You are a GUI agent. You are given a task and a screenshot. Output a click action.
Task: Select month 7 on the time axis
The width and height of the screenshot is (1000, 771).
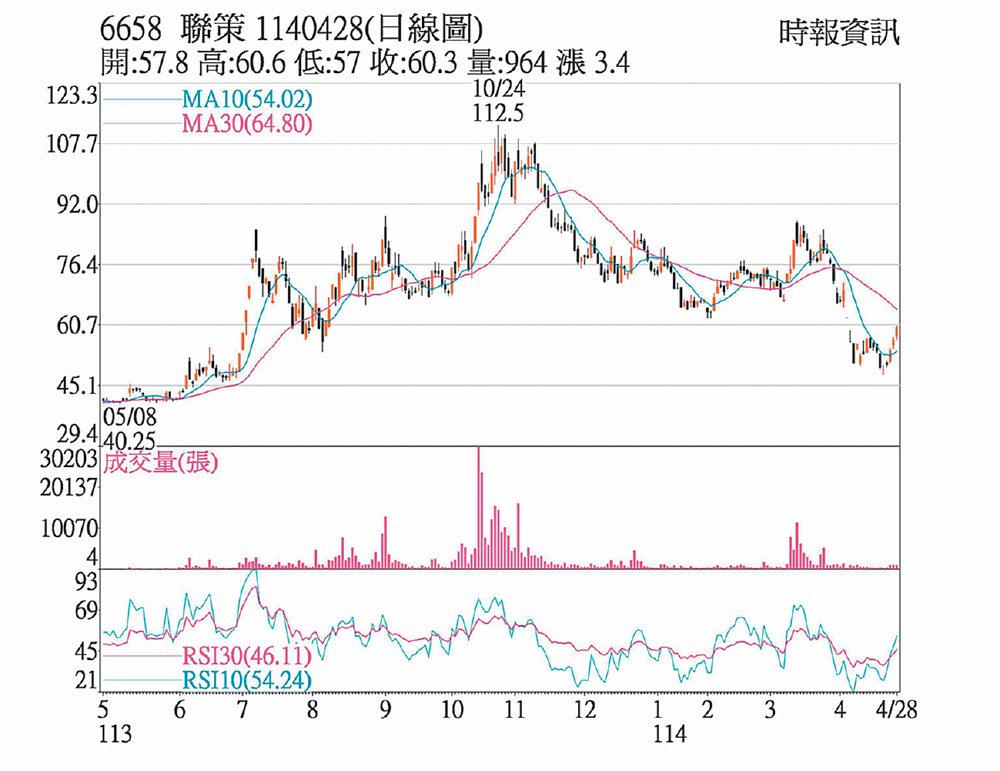tap(242, 709)
